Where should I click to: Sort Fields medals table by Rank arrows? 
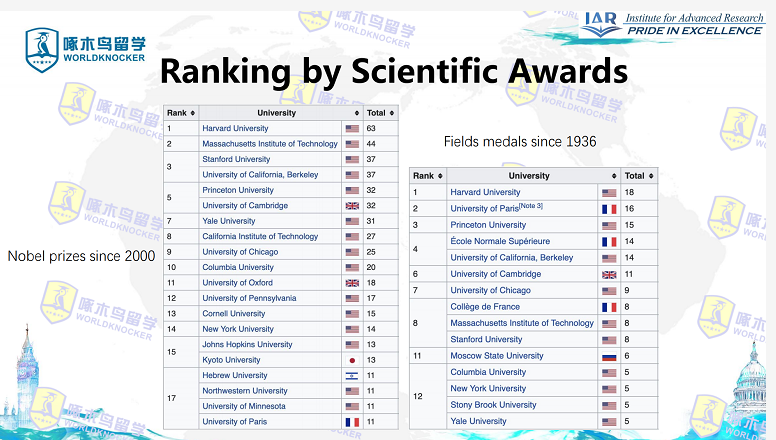pyautogui.click(x=440, y=176)
